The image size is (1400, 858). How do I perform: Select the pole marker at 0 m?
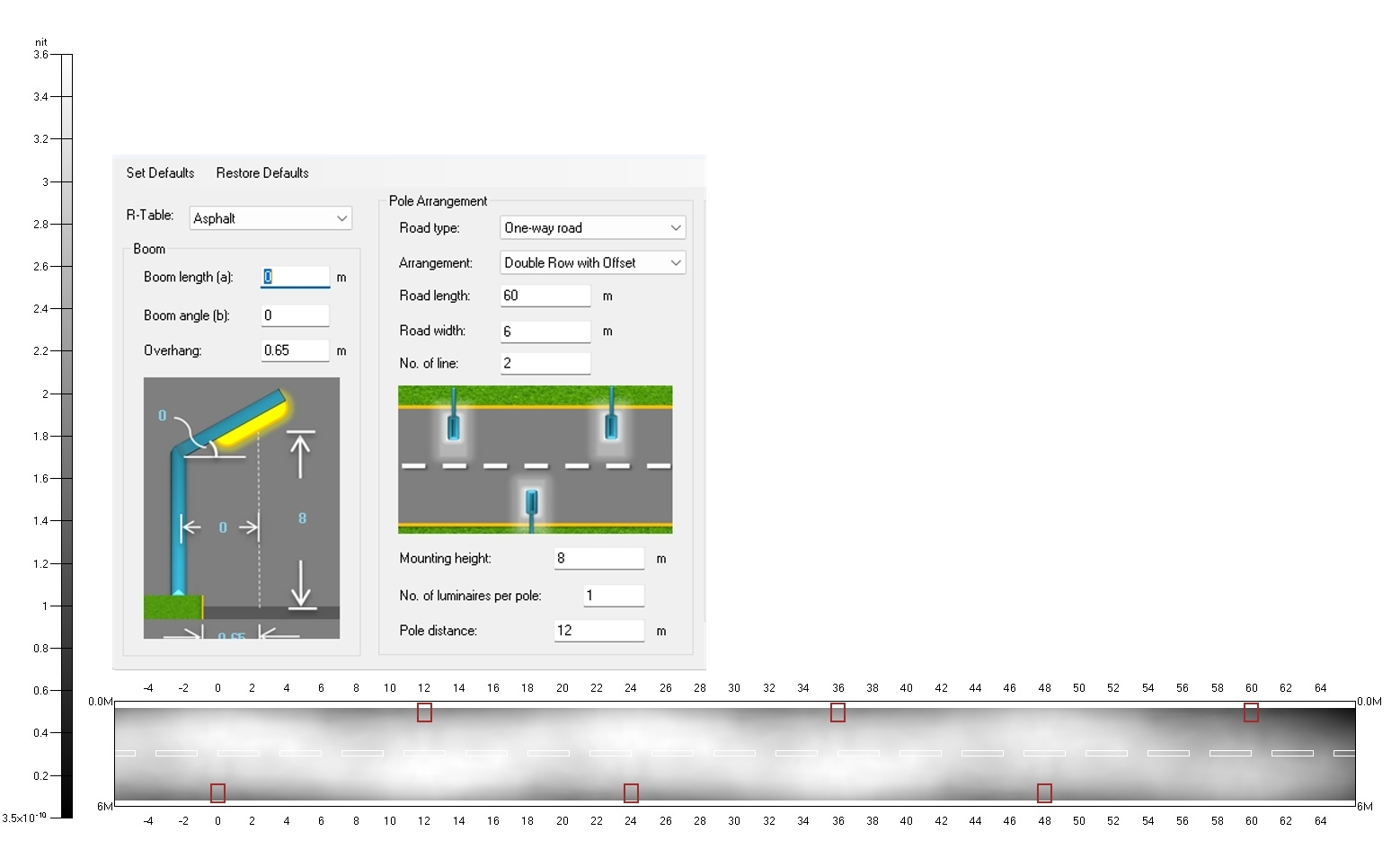point(217,793)
